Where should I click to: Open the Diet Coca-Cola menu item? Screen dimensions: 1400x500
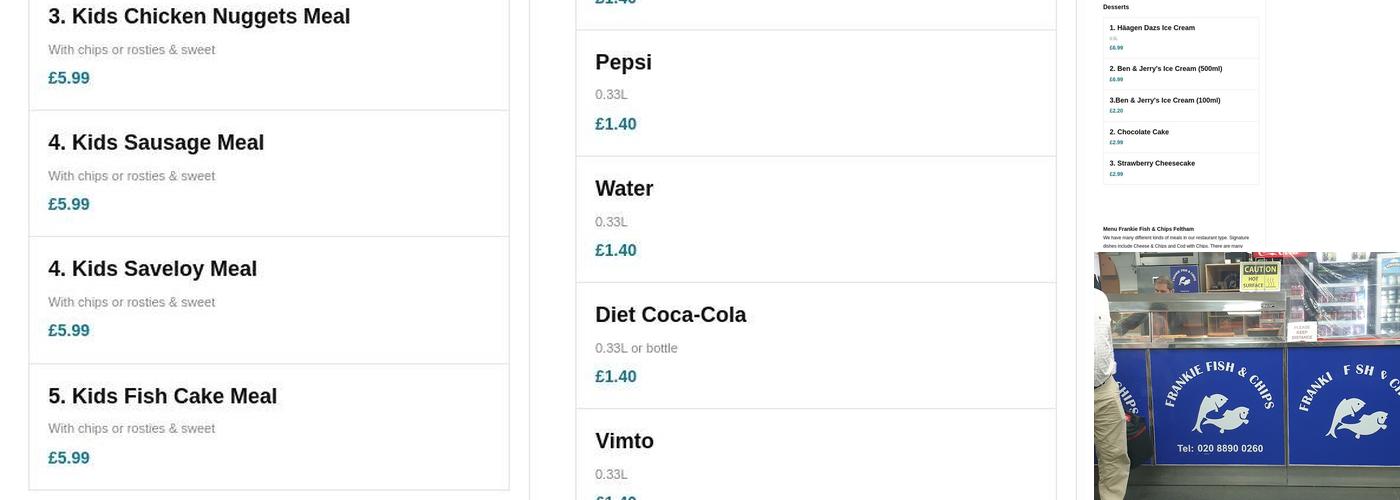[670, 315]
